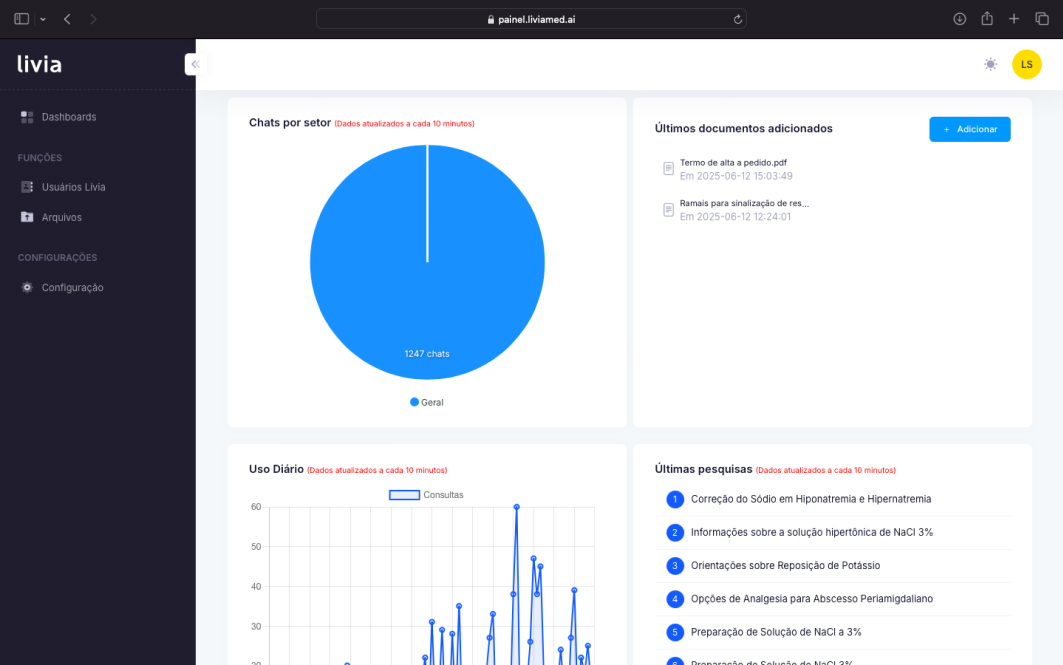
Task: Toggle light/dark theme sun icon
Action: click(x=990, y=64)
